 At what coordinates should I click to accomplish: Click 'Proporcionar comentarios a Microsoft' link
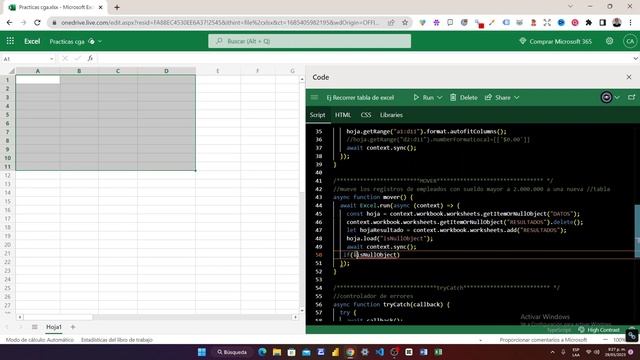tap(543, 340)
